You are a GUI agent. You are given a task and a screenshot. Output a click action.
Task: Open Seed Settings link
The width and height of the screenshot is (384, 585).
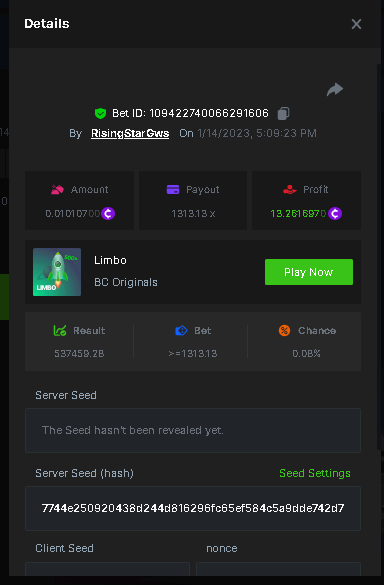coord(315,473)
